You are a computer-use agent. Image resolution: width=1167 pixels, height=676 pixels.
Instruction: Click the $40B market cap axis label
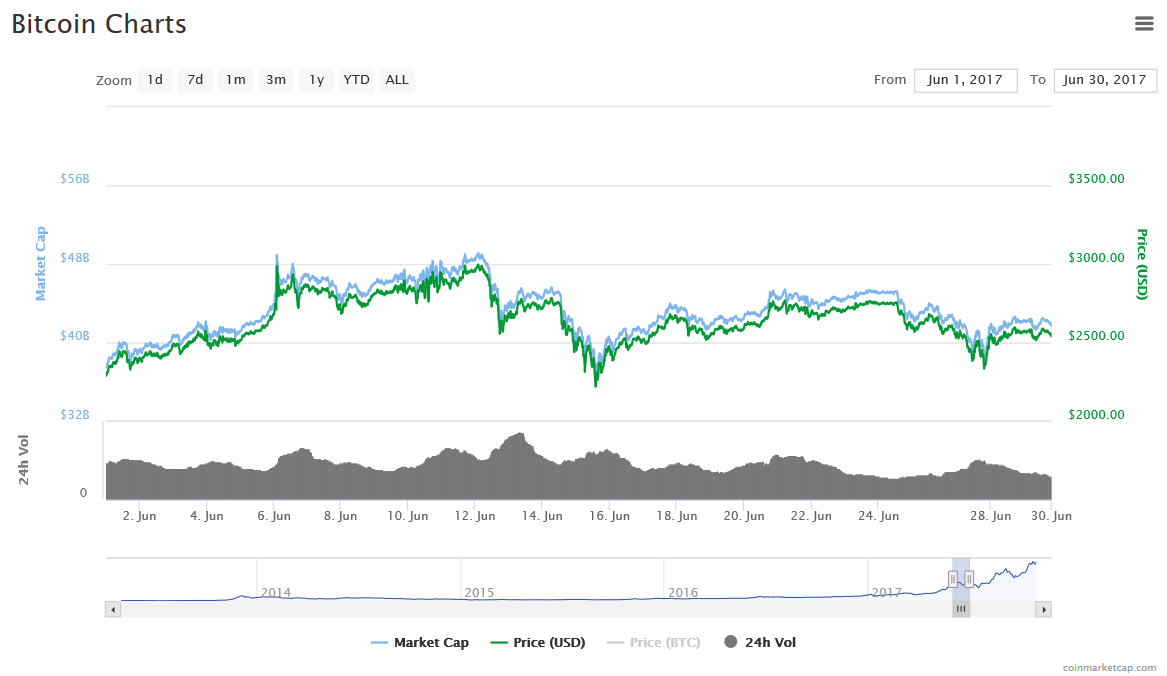click(74, 336)
